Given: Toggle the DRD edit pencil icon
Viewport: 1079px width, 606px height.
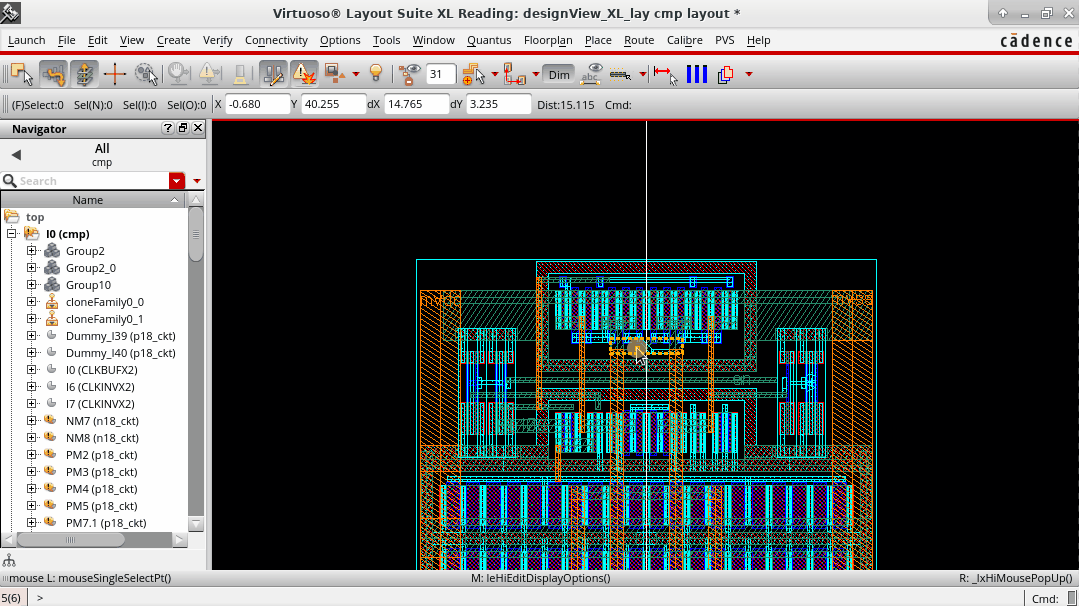Looking at the screenshot, I should (273, 74).
